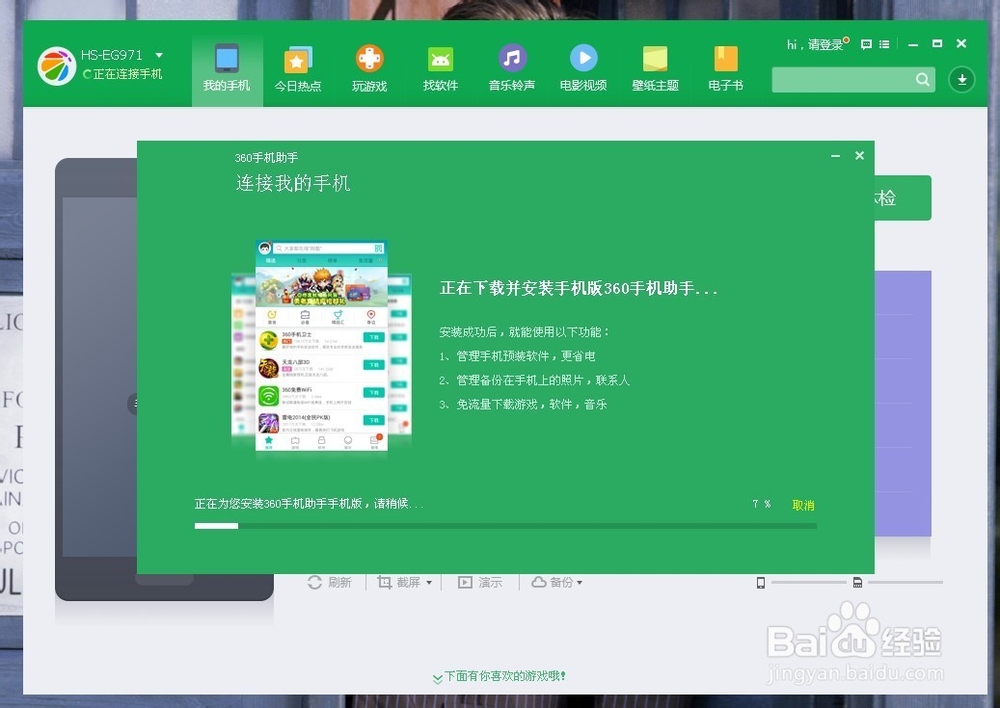Click the 7 % progress value
The height and width of the screenshot is (708, 1000).
761,504
